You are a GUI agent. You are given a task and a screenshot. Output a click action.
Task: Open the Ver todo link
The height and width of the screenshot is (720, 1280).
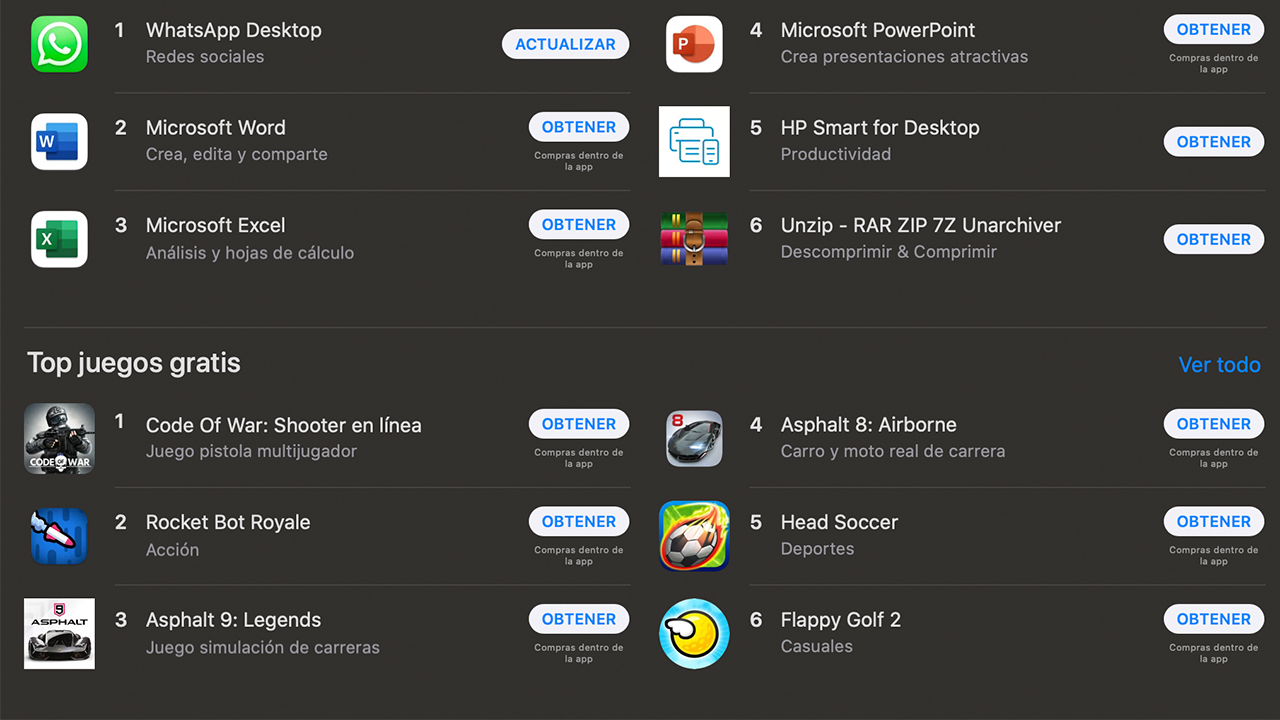[1219, 365]
